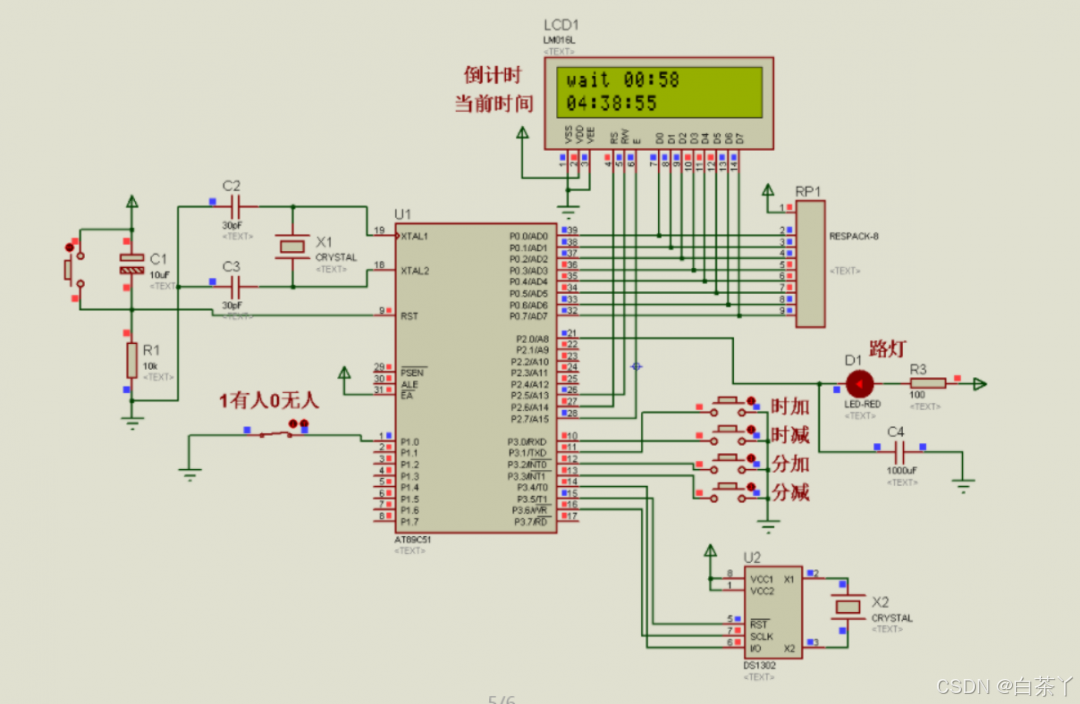
Task: Click the 路灯 street lamp label
Action: coord(887,349)
